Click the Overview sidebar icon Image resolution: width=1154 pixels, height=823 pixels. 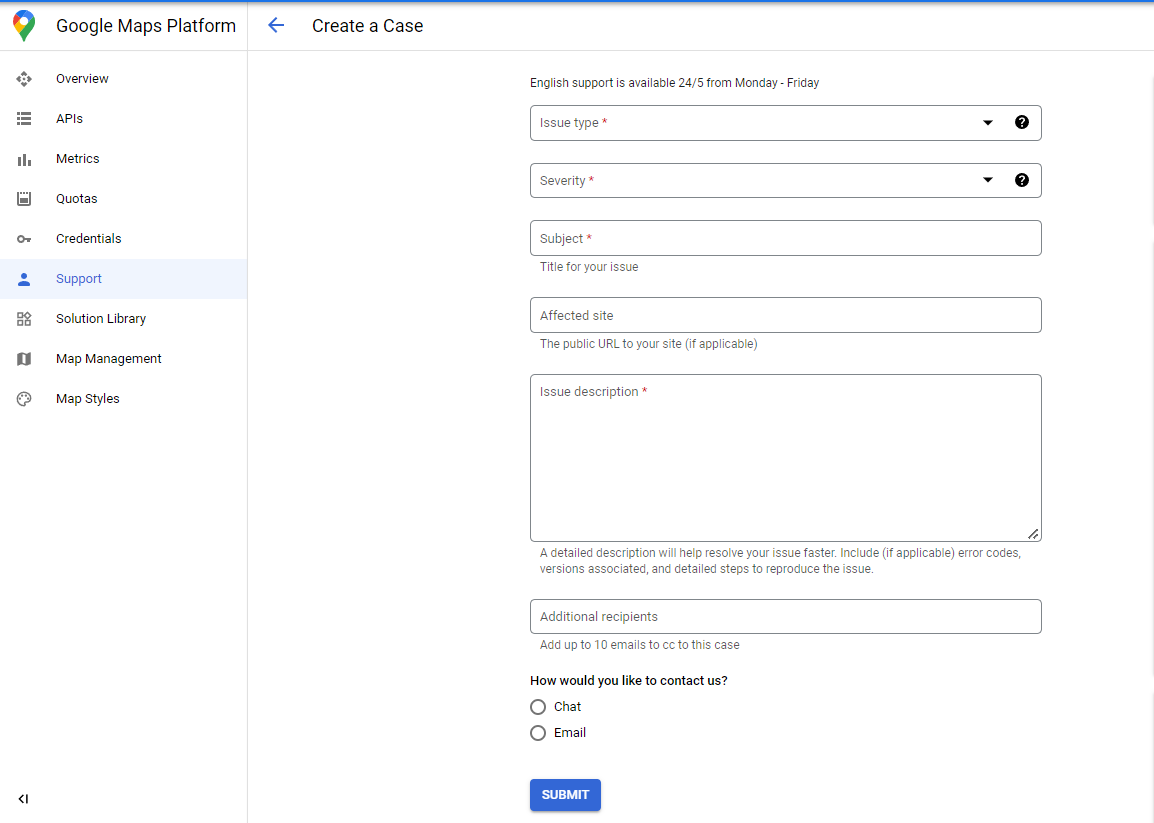tap(24, 79)
